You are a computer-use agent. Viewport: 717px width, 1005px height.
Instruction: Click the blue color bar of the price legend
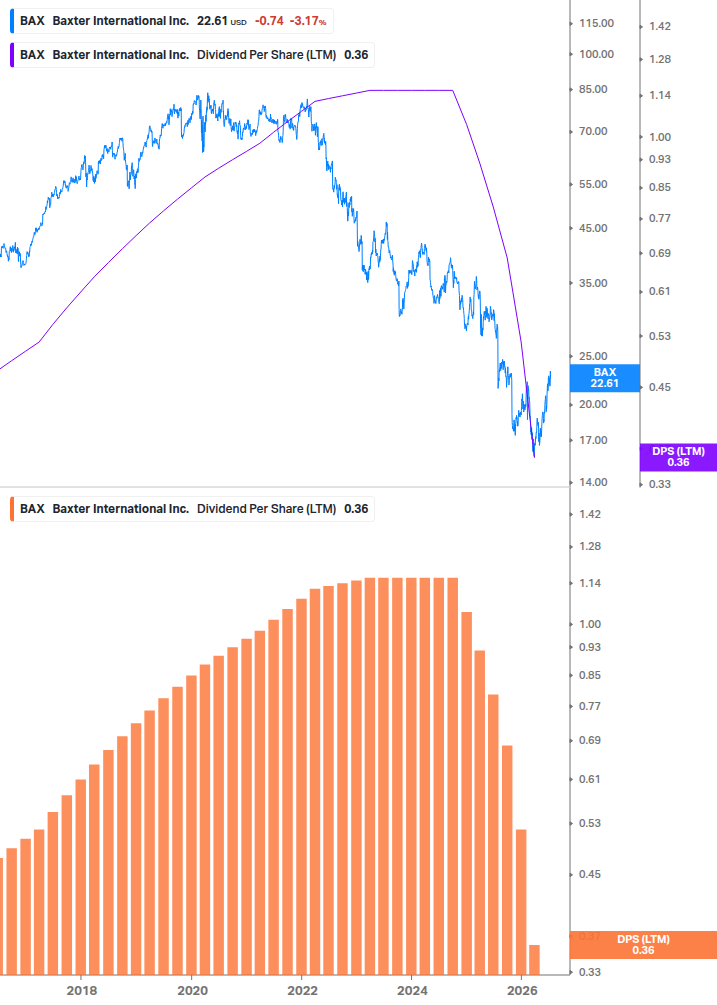[x=12, y=21]
